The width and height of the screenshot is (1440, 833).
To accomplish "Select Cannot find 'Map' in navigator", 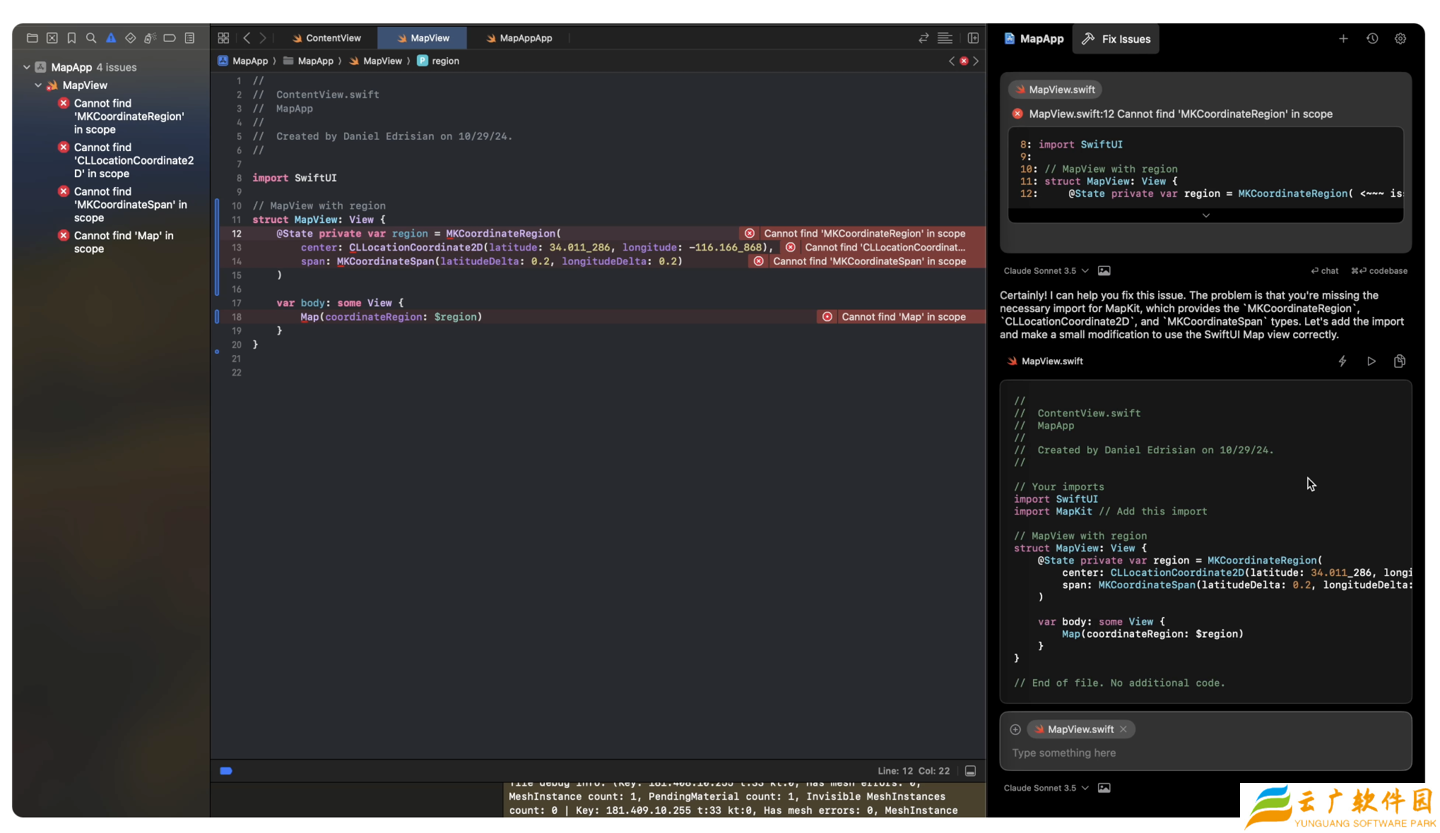I will (x=115, y=242).
